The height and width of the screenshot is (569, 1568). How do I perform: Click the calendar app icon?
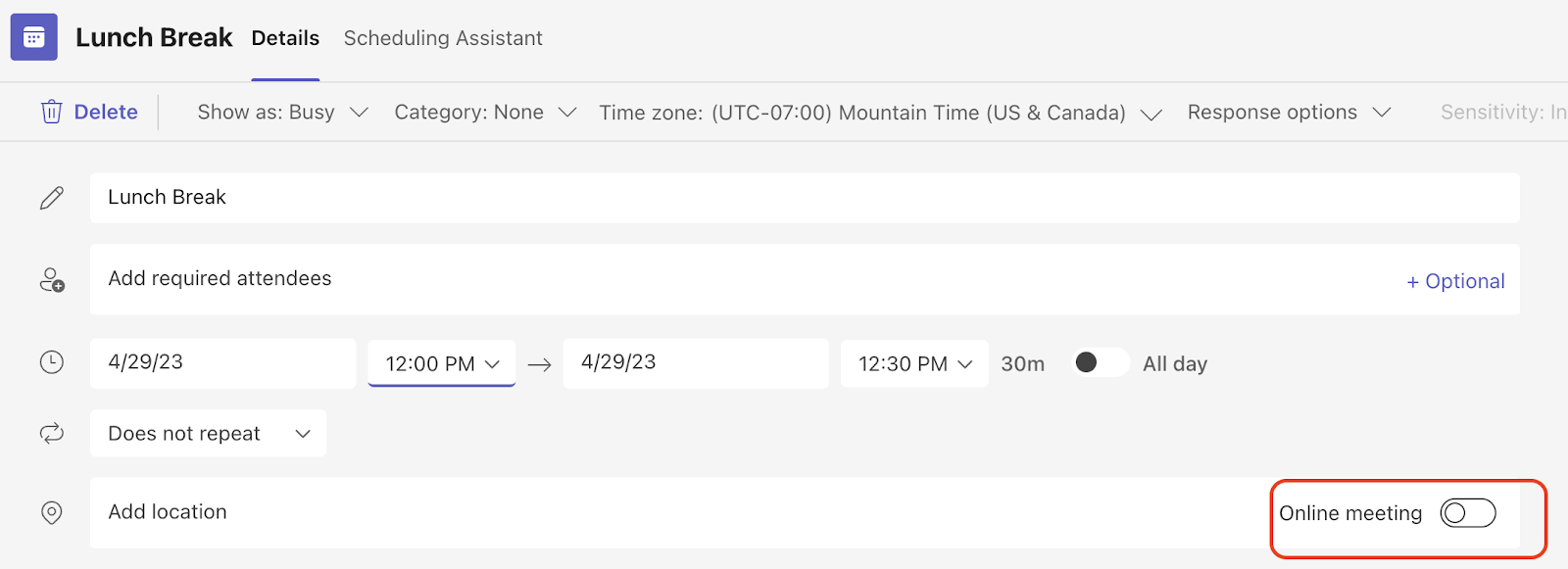coord(34,37)
